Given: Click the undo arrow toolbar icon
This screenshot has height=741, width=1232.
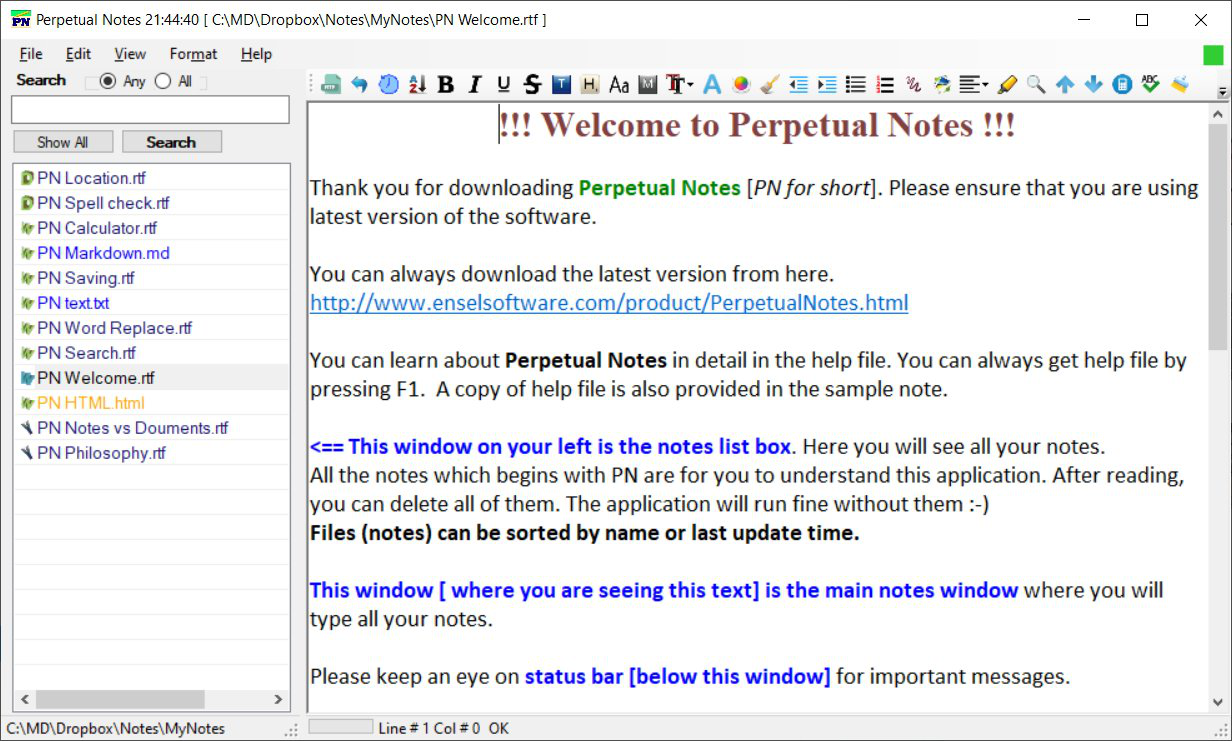Looking at the screenshot, I should [359, 85].
